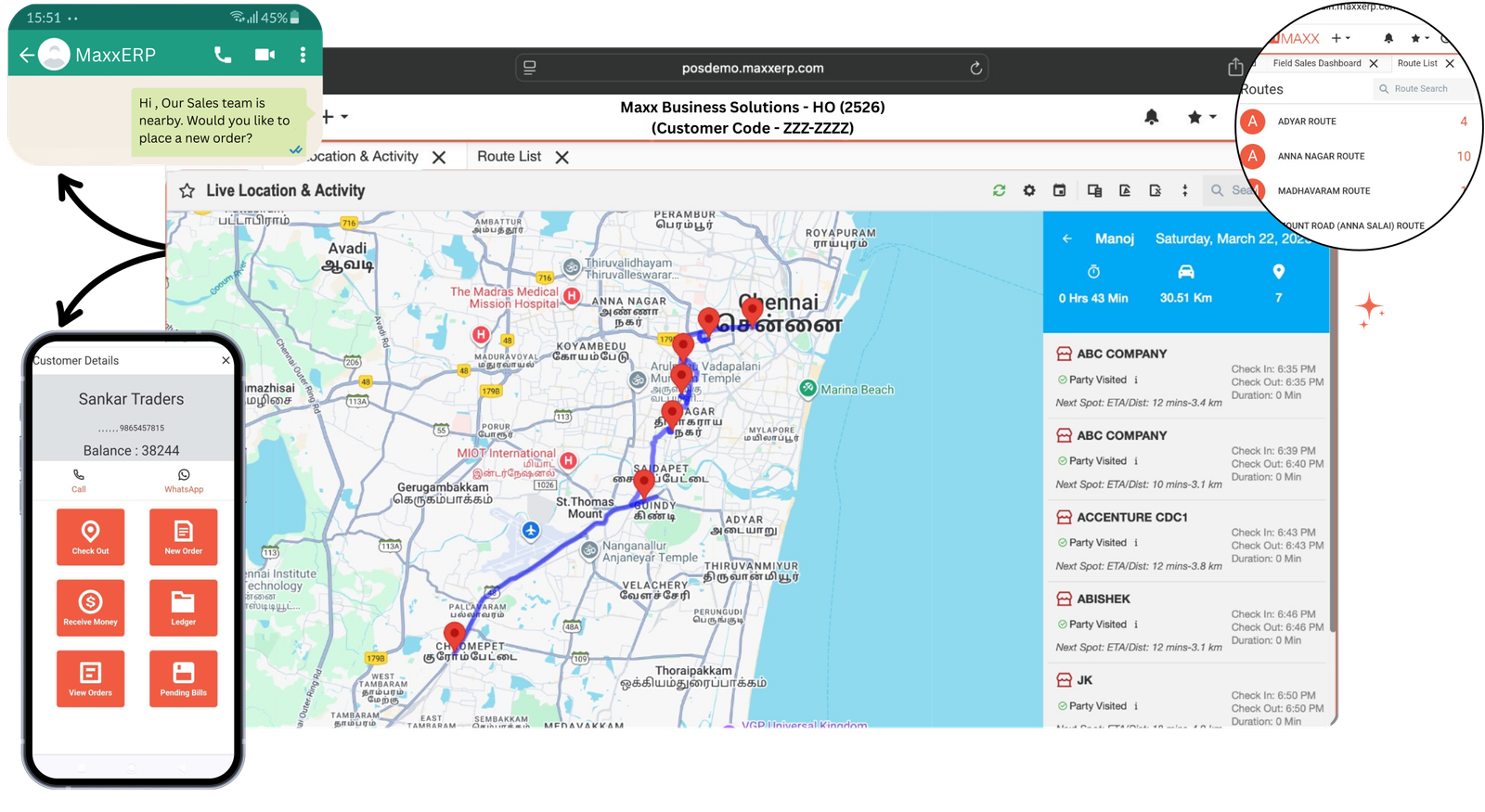Open the calendar date picker icon
Viewport: 1485px width, 812px height.
tap(1059, 190)
